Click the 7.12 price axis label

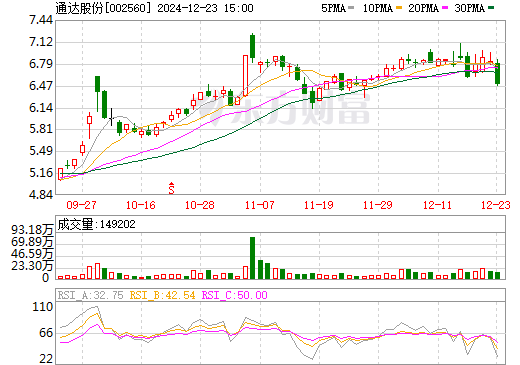point(41,42)
